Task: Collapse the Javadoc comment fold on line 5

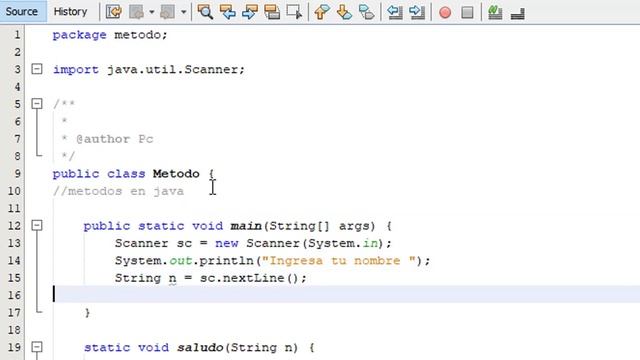Action: point(37,104)
